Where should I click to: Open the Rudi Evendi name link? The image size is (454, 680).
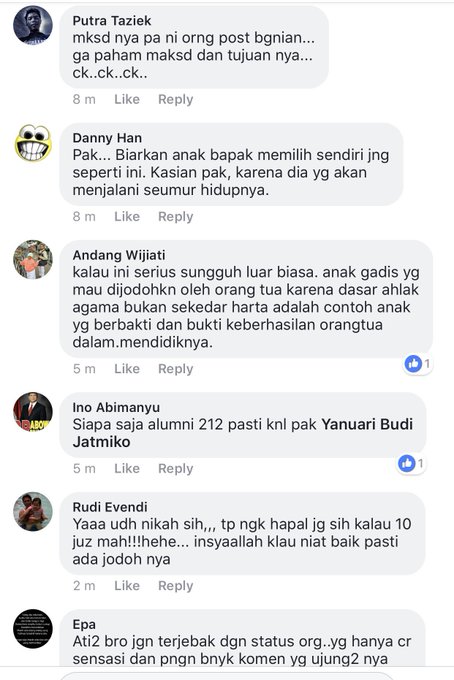tap(110, 507)
